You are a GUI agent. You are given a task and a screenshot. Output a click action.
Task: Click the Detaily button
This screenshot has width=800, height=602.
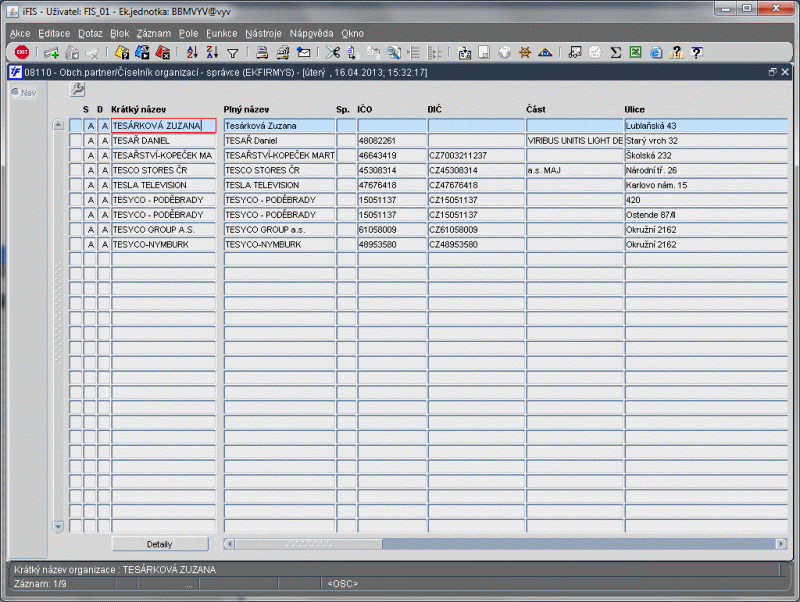pyautogui.click(x=160, y=544)
